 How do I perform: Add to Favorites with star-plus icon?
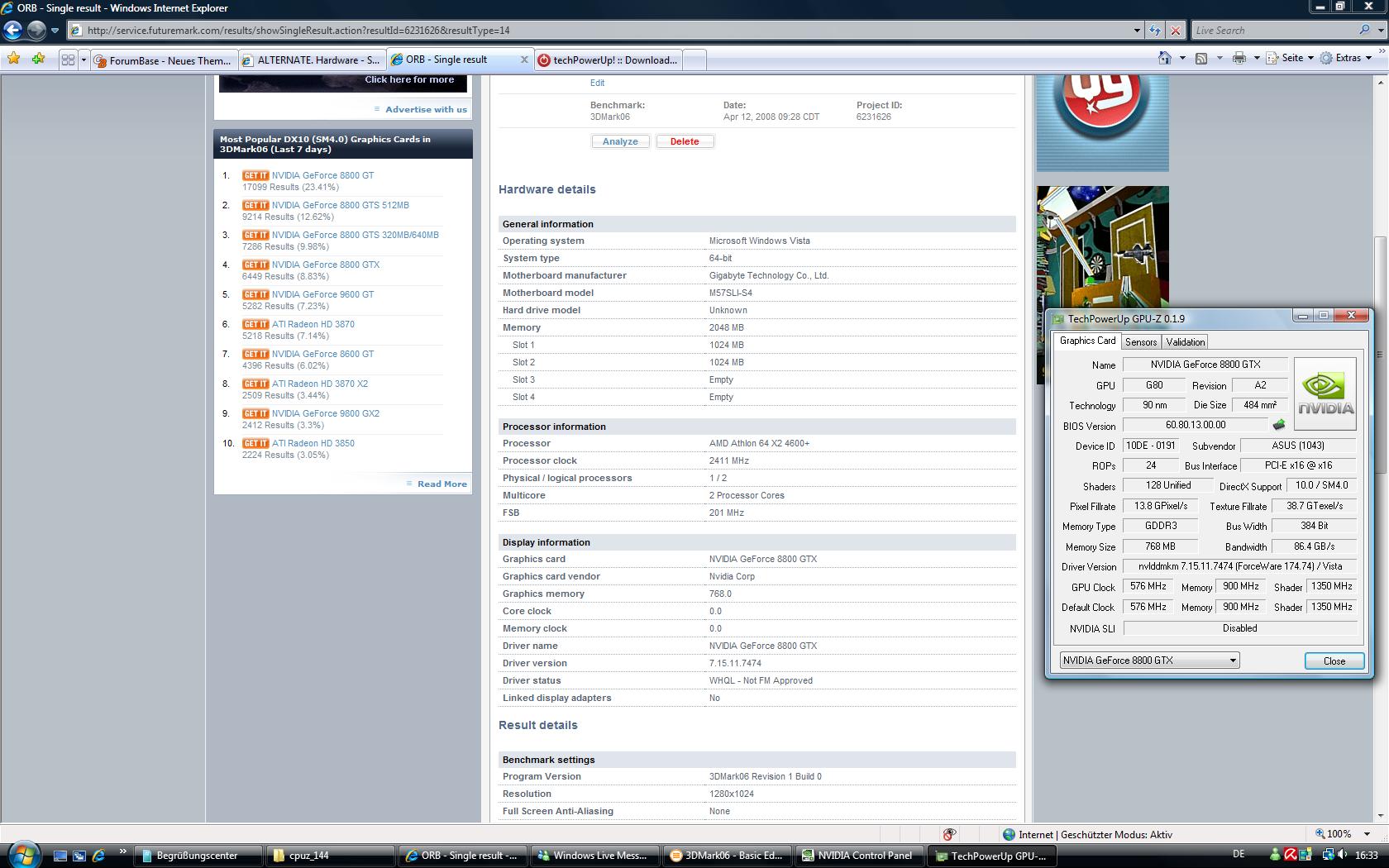click(38, 59)
